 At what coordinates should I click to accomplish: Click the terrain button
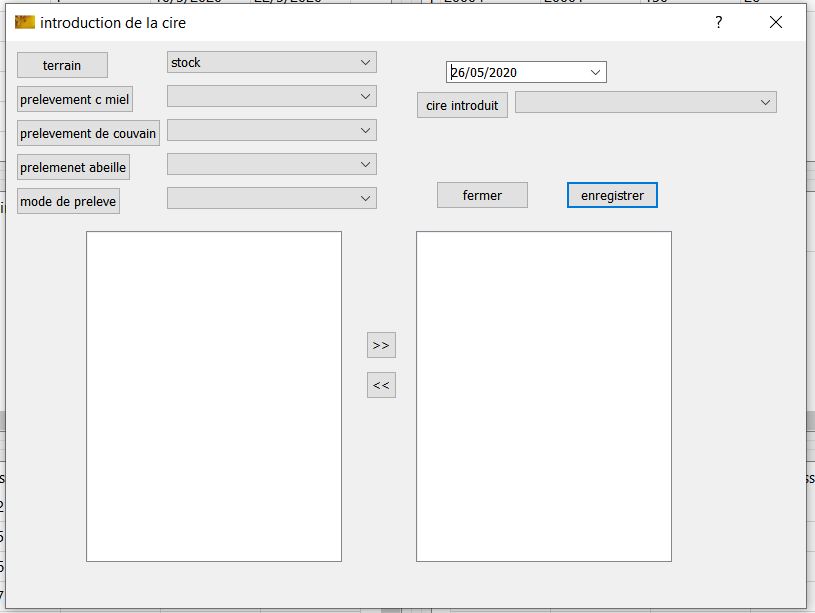pos(62,65)
